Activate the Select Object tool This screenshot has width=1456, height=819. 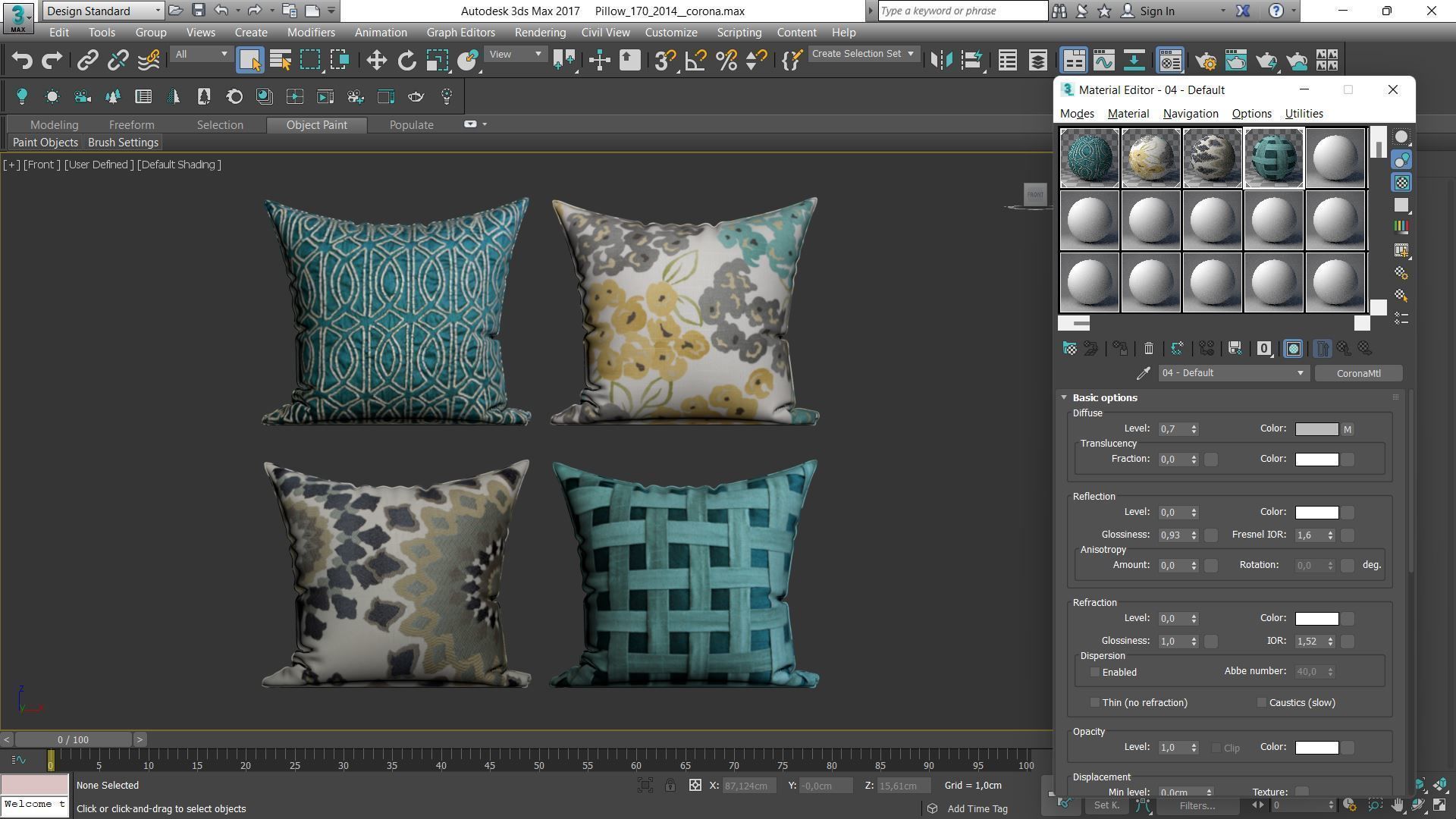249,61
